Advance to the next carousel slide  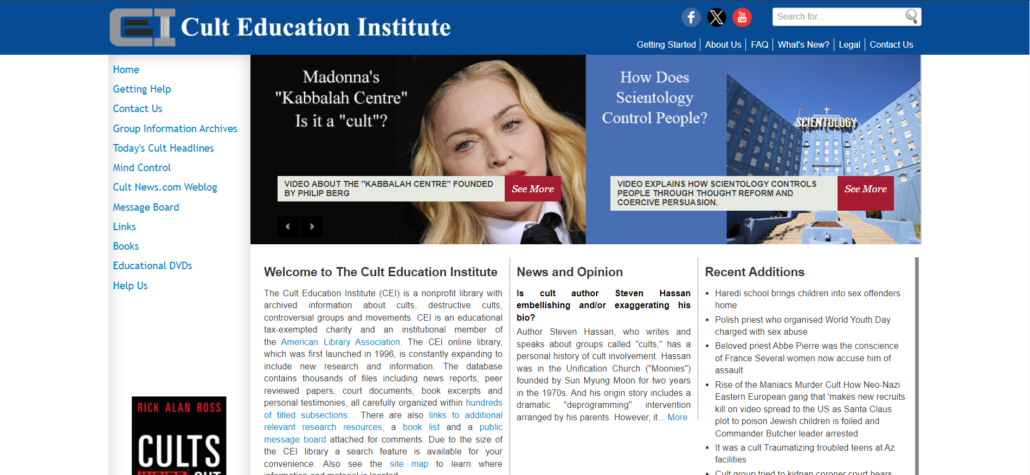point(311,227)
